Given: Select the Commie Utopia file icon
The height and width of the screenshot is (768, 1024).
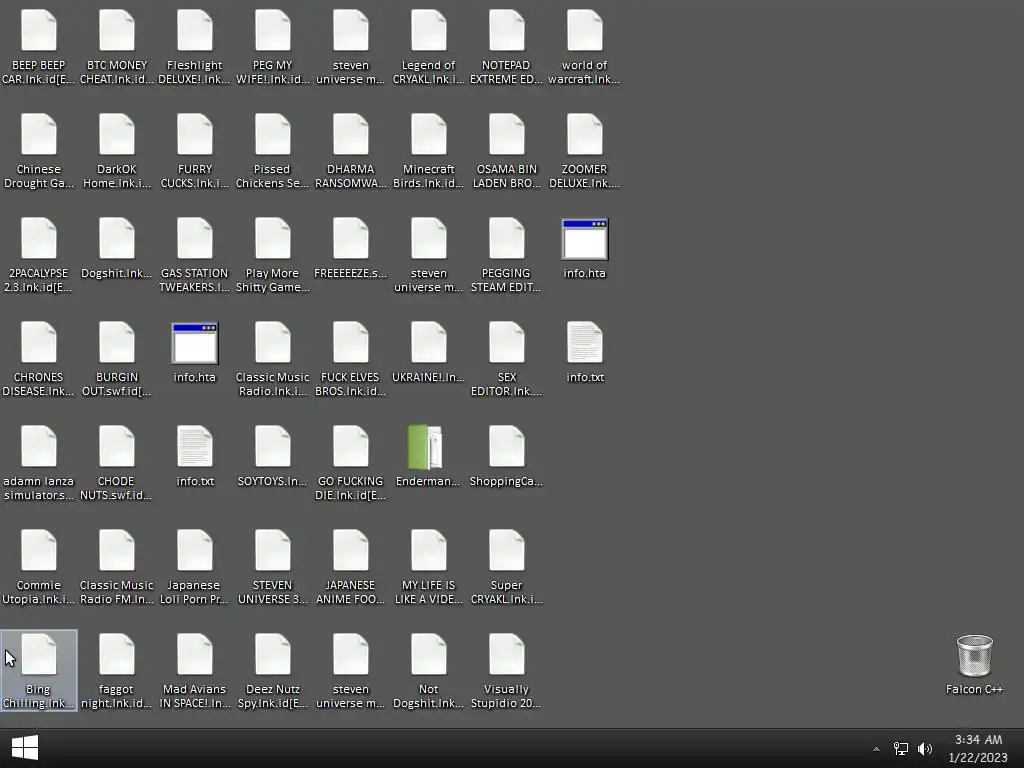Looking at the screenshot, I should [39, 550].
